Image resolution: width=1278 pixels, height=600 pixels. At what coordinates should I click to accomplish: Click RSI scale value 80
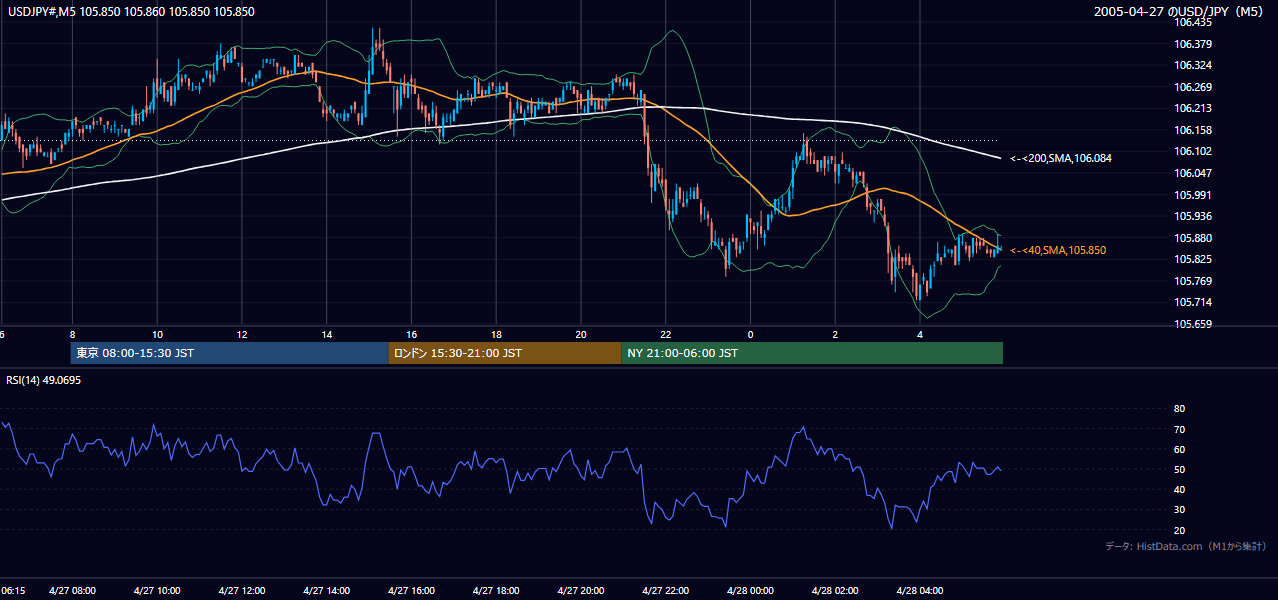point(1179,409)
